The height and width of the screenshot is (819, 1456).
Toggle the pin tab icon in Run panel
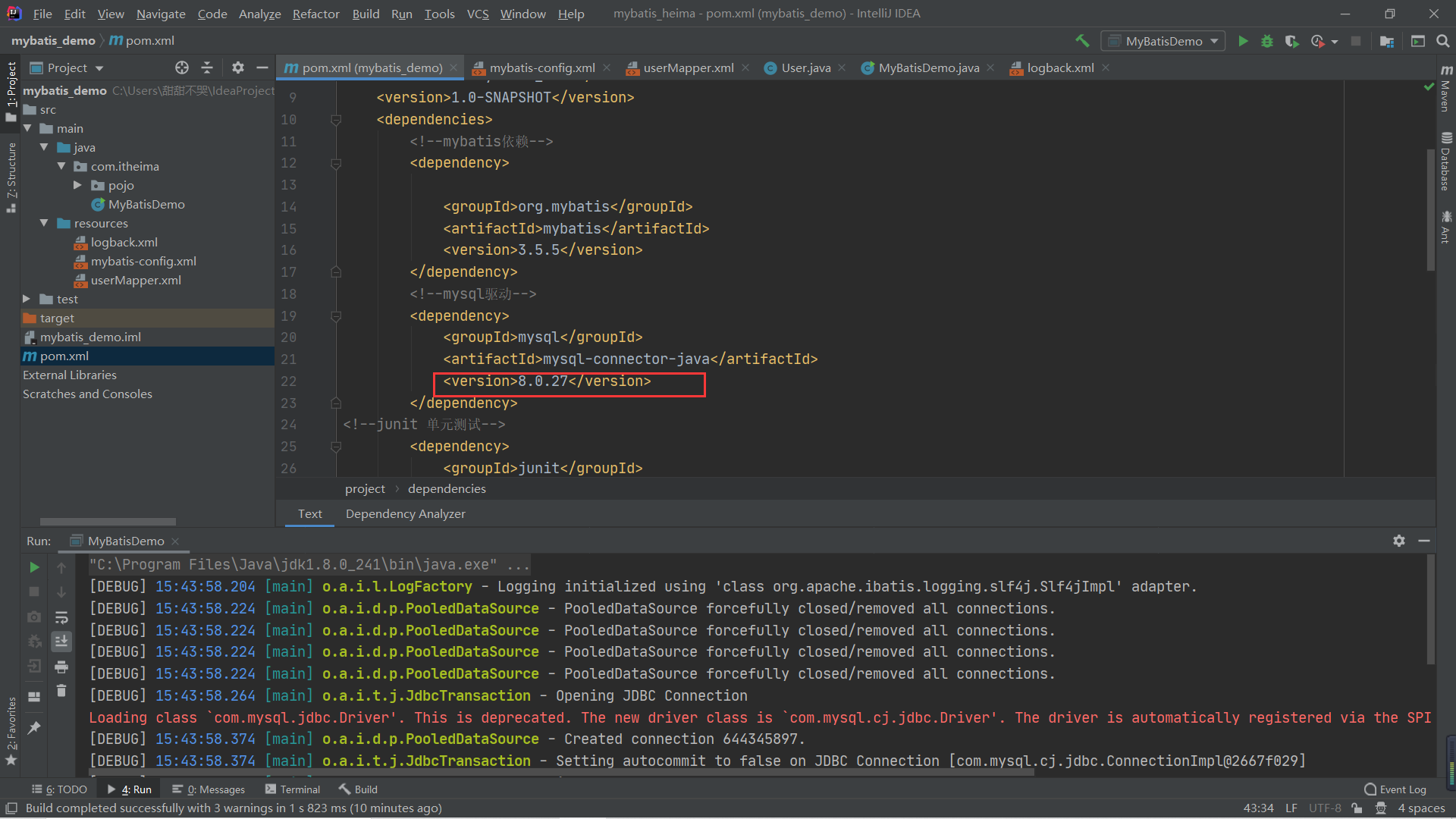(x=34, y=728)
